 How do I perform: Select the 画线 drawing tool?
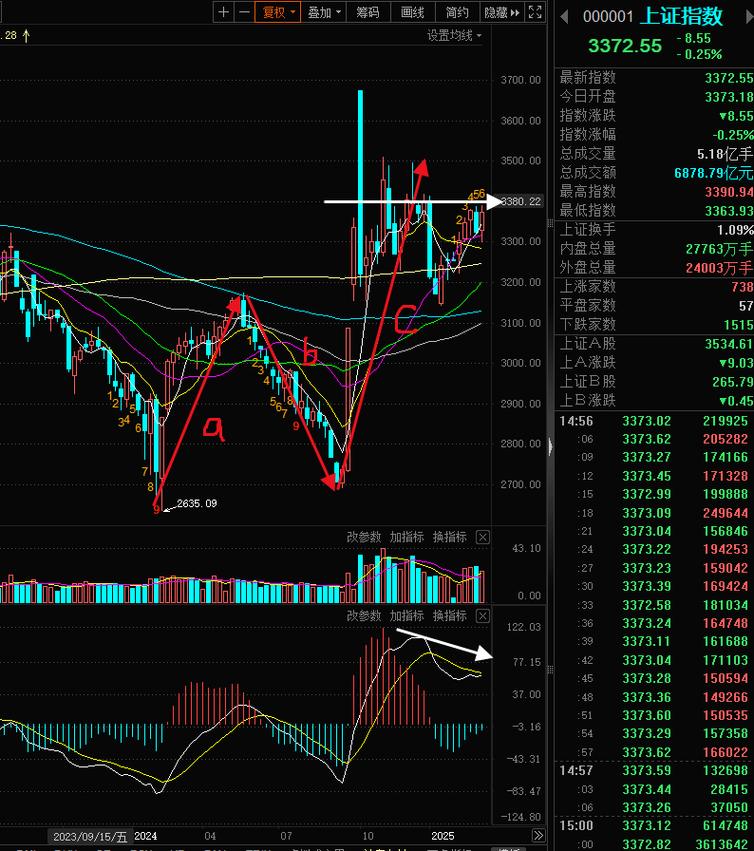tap(412, 12)
